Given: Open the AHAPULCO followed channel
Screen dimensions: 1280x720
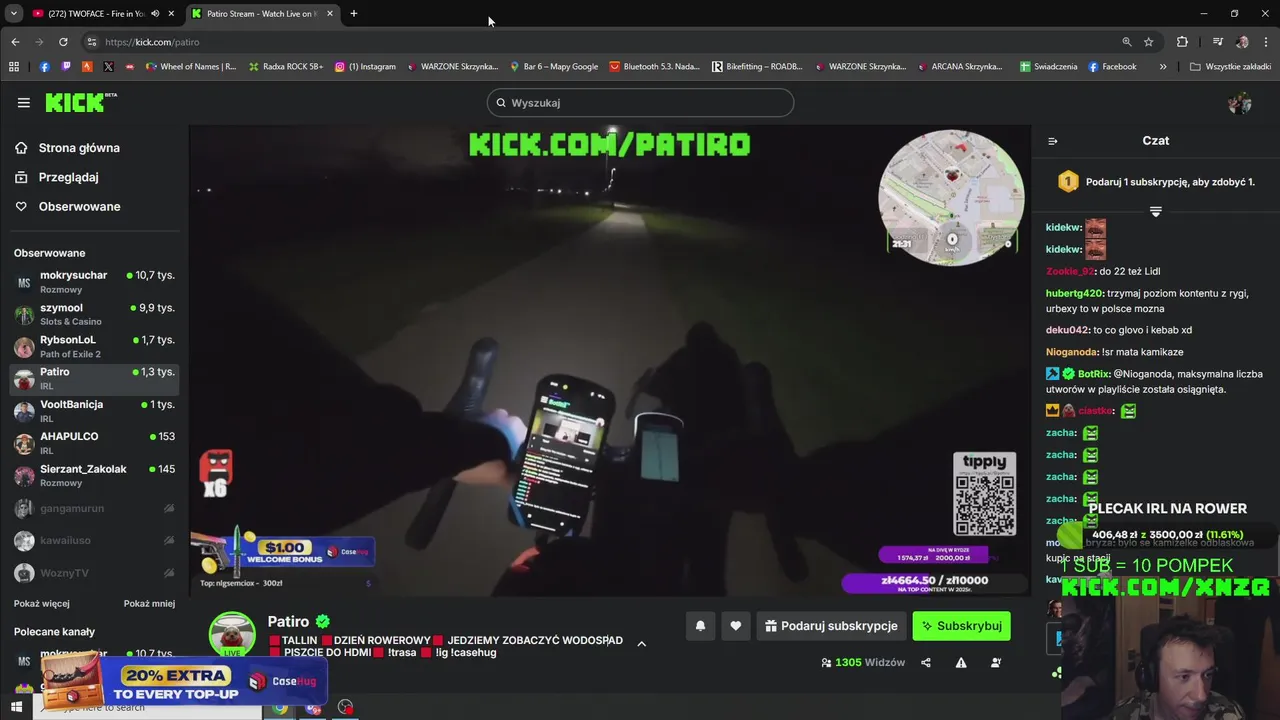Looking at the screenshot, I should 94,443.
